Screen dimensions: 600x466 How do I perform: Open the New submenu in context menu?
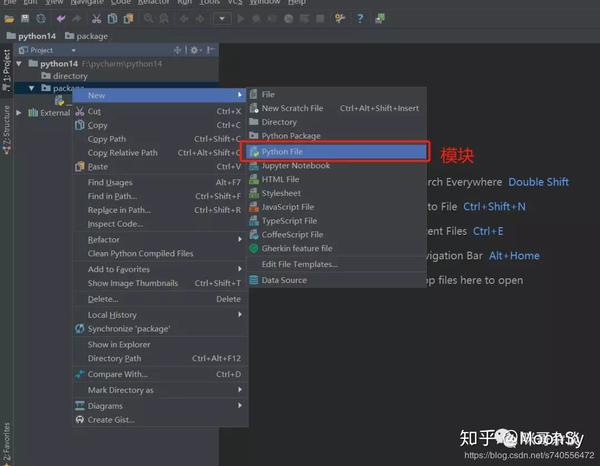point(159,95)
